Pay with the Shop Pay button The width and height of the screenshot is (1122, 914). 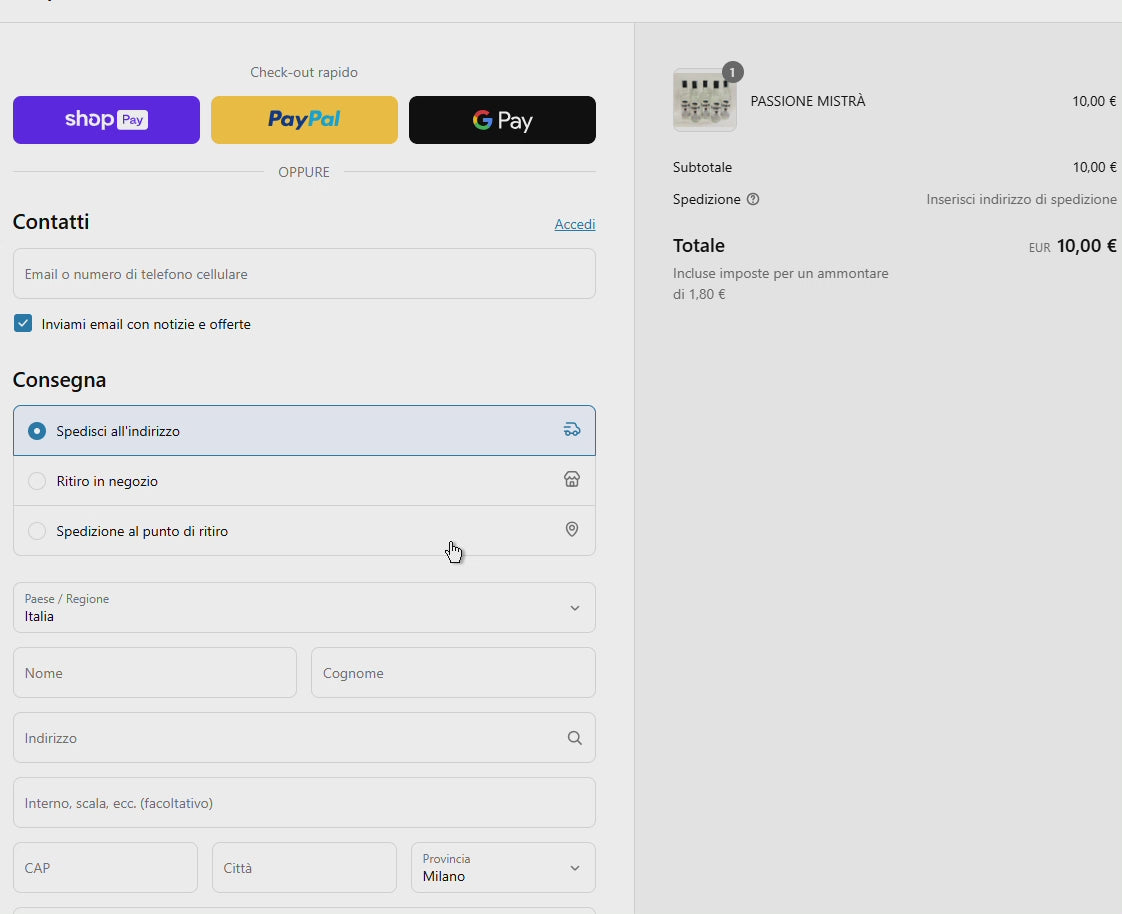click(106, 120)
